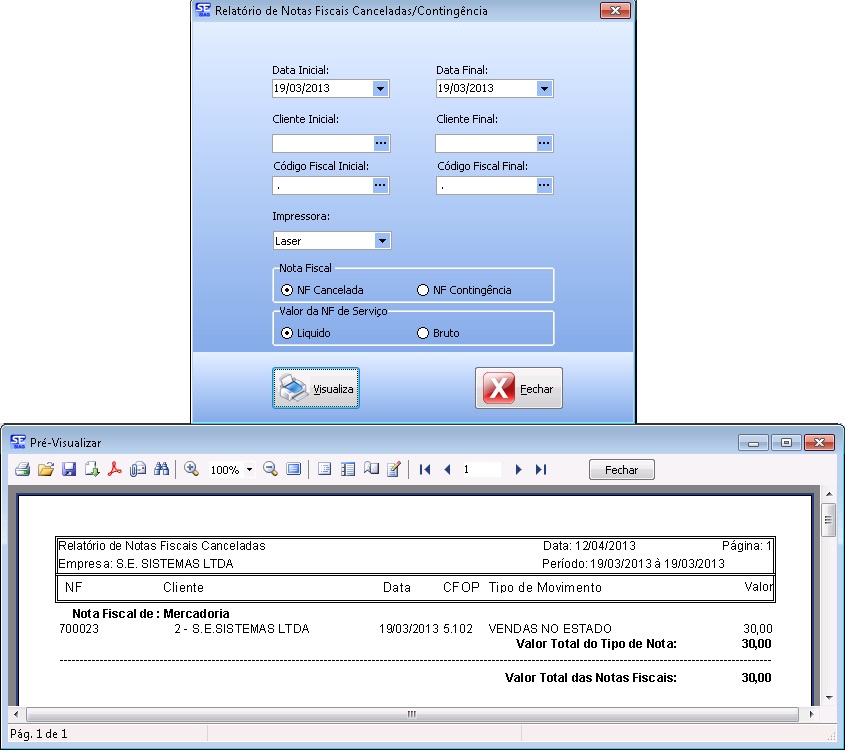Zoom out with the magnifier minus icon
The image size is (845, 751).
(x=270, y=470)
